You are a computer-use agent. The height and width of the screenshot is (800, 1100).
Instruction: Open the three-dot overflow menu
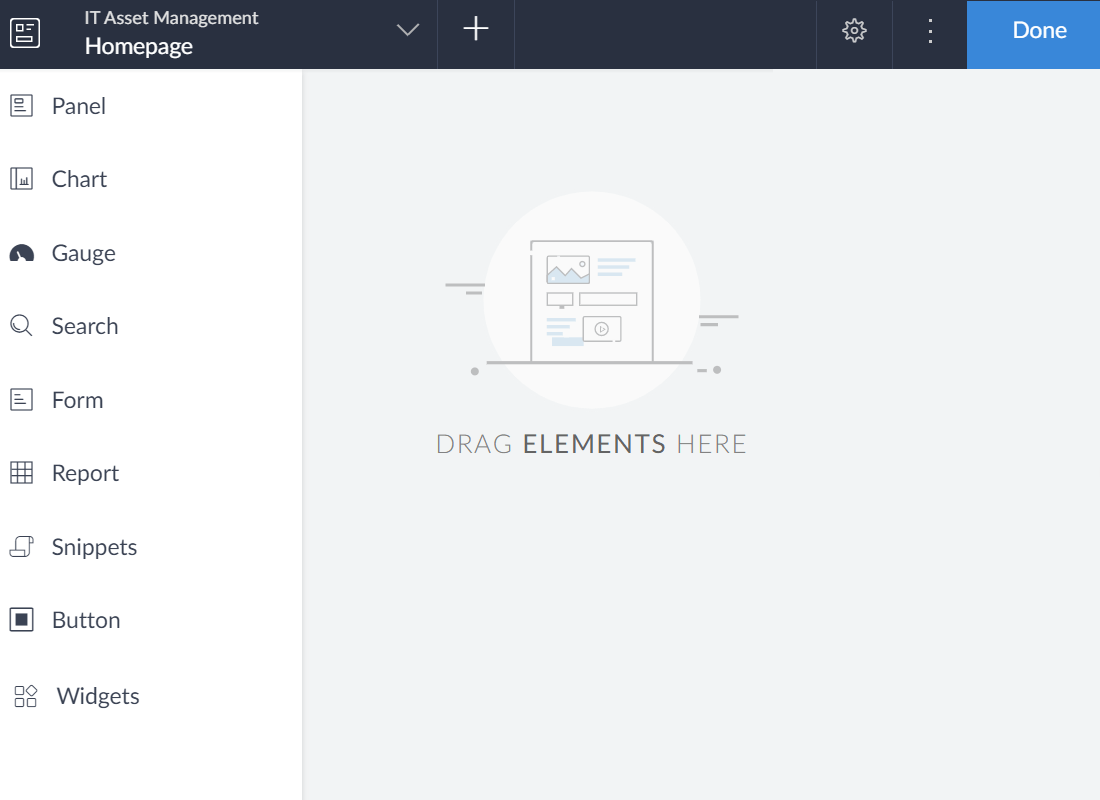tap(929, 32)
